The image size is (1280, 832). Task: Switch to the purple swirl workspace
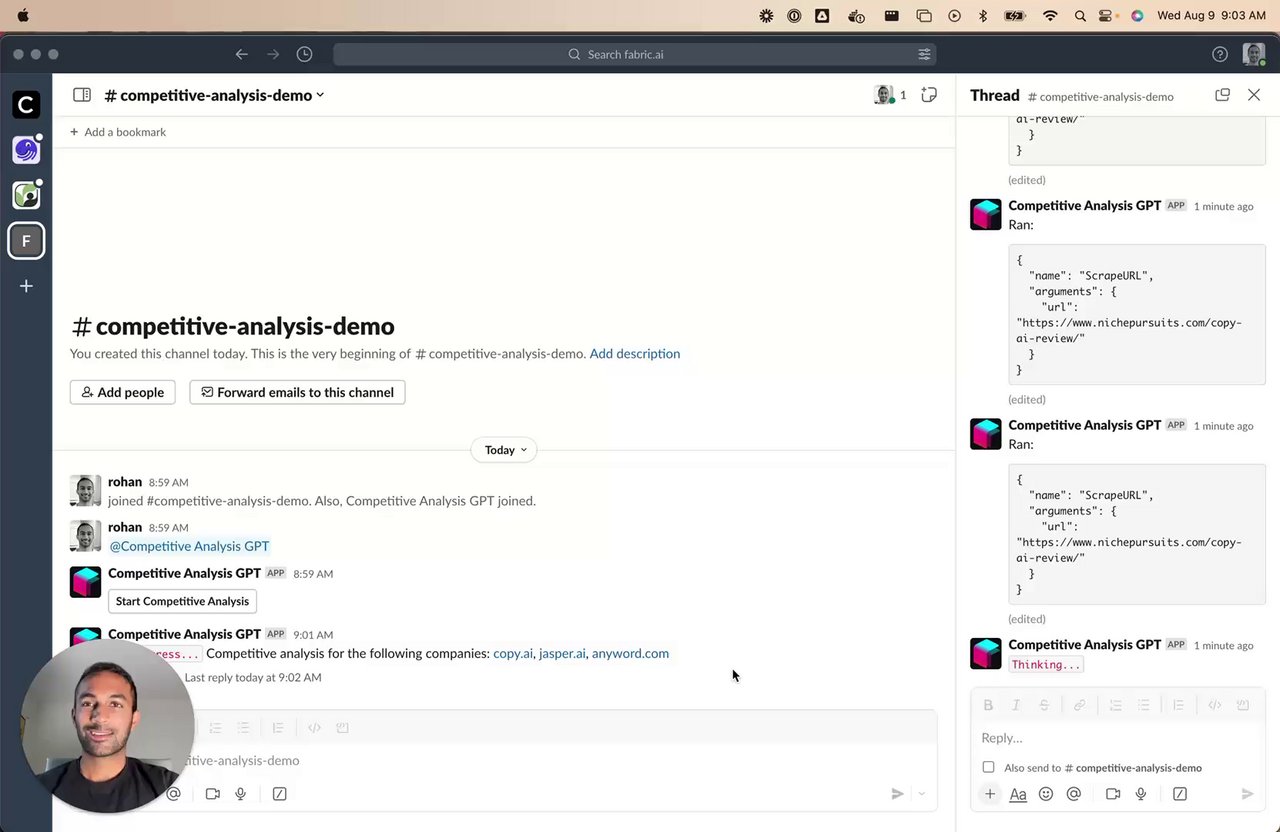pyautogui.click(x=26, y=150)
